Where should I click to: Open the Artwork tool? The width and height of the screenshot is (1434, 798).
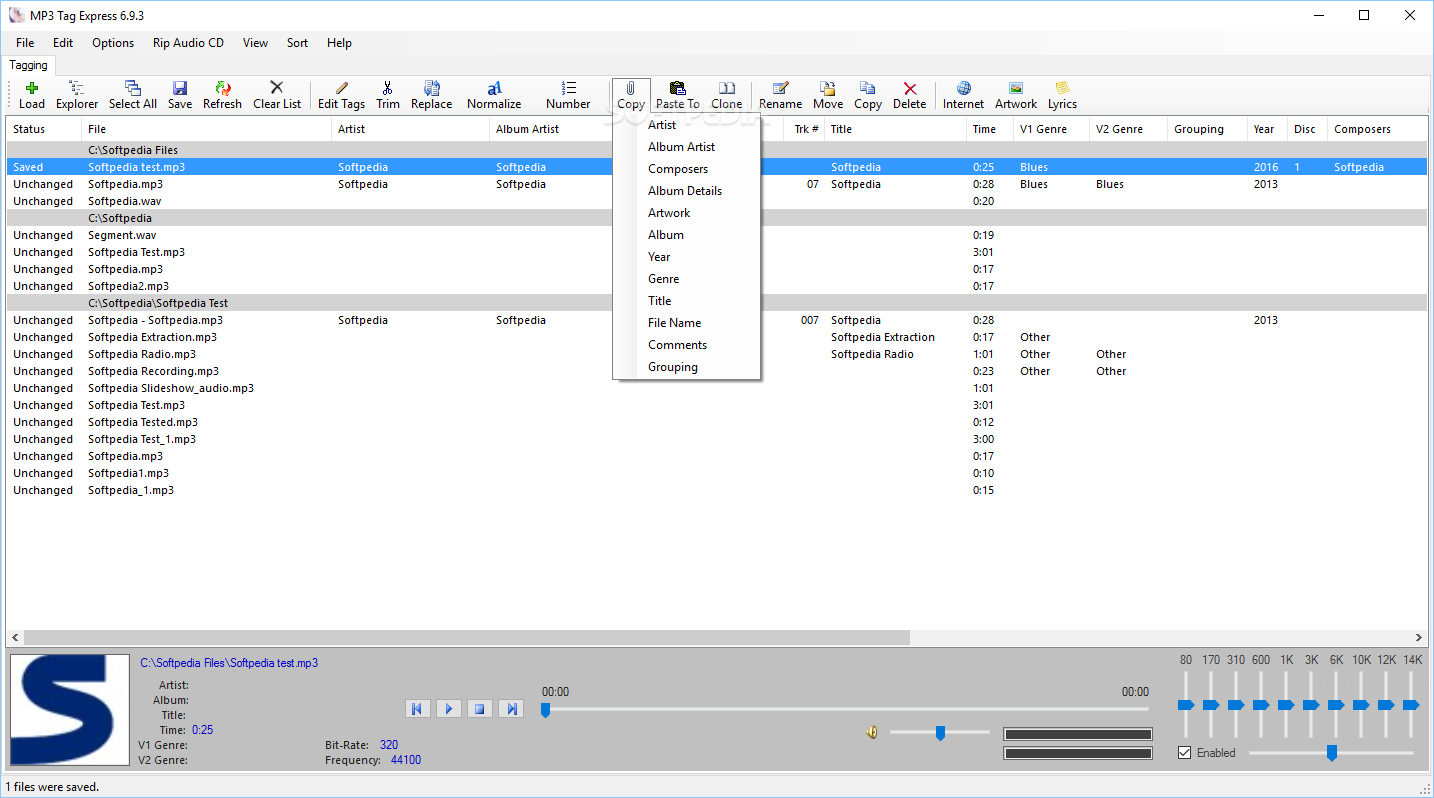click(1016, 96)
